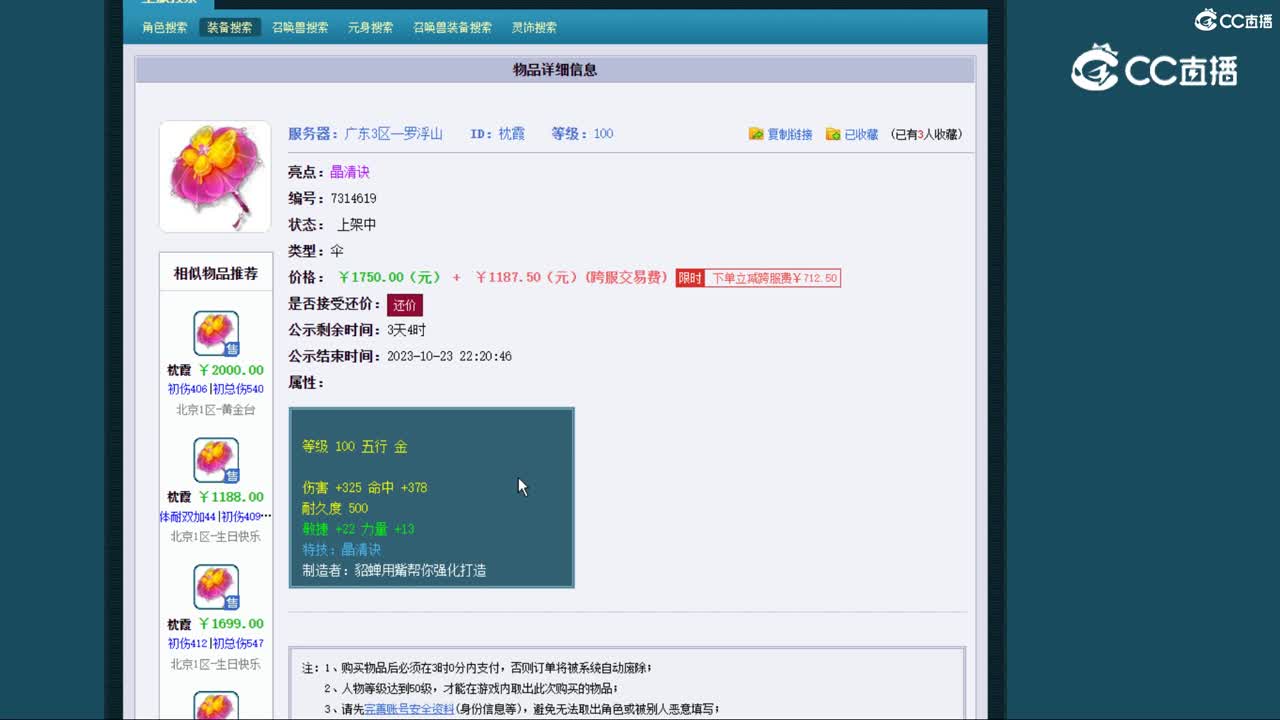Open the 灵饰搜索 tab
Viewport: 1280px width, 720px height.
535,27
